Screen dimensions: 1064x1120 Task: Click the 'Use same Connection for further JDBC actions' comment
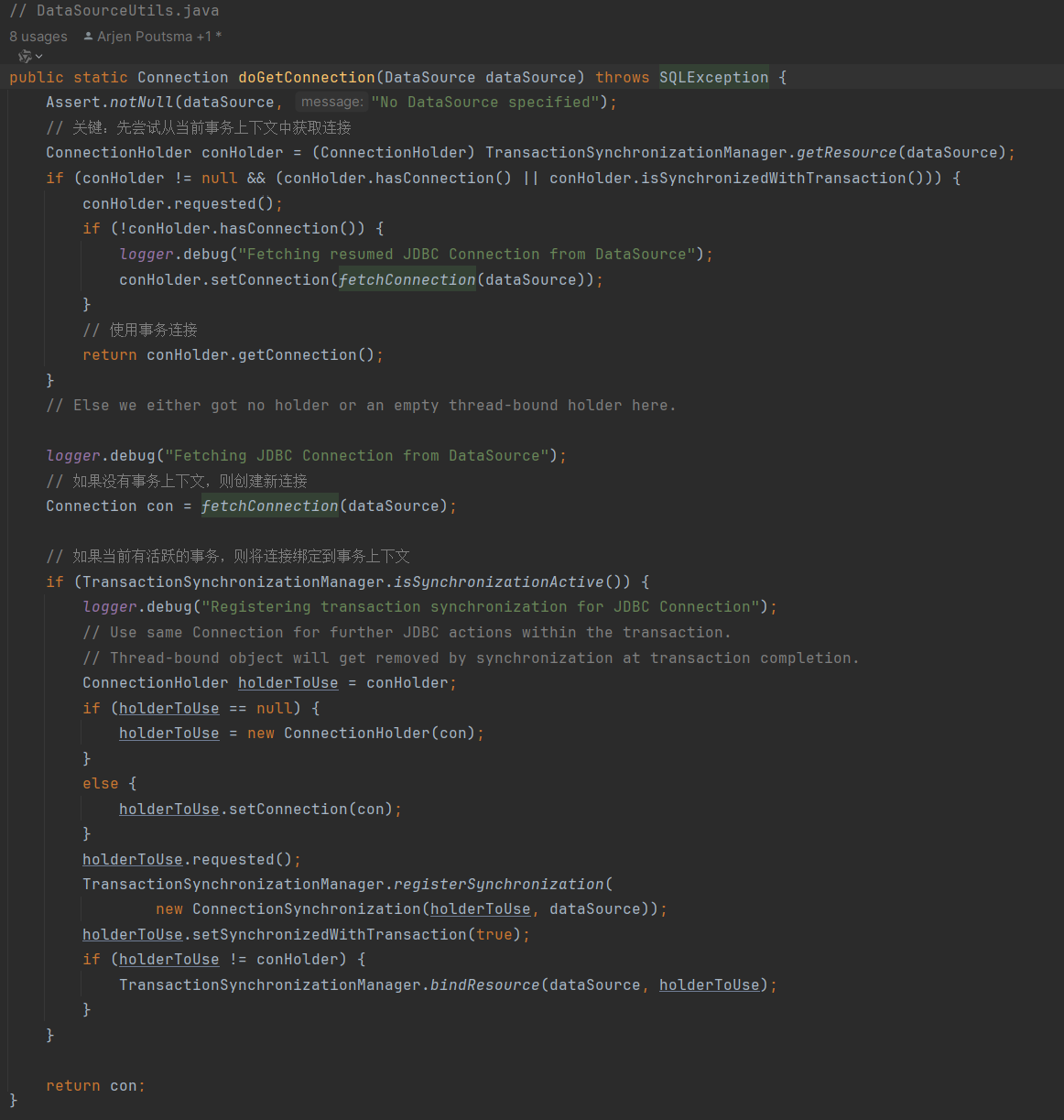(x=407, y=633)
